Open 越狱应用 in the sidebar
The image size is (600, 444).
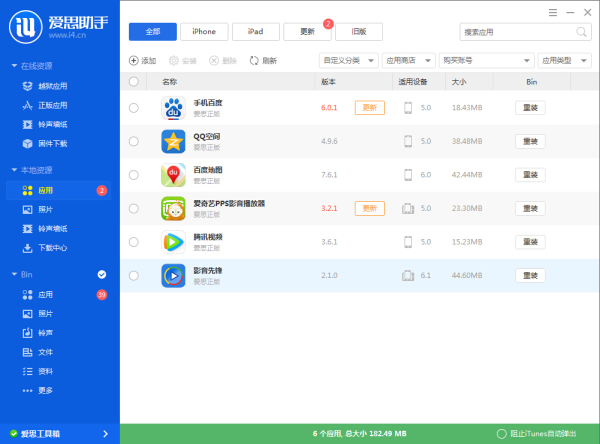tap(45, 86)
